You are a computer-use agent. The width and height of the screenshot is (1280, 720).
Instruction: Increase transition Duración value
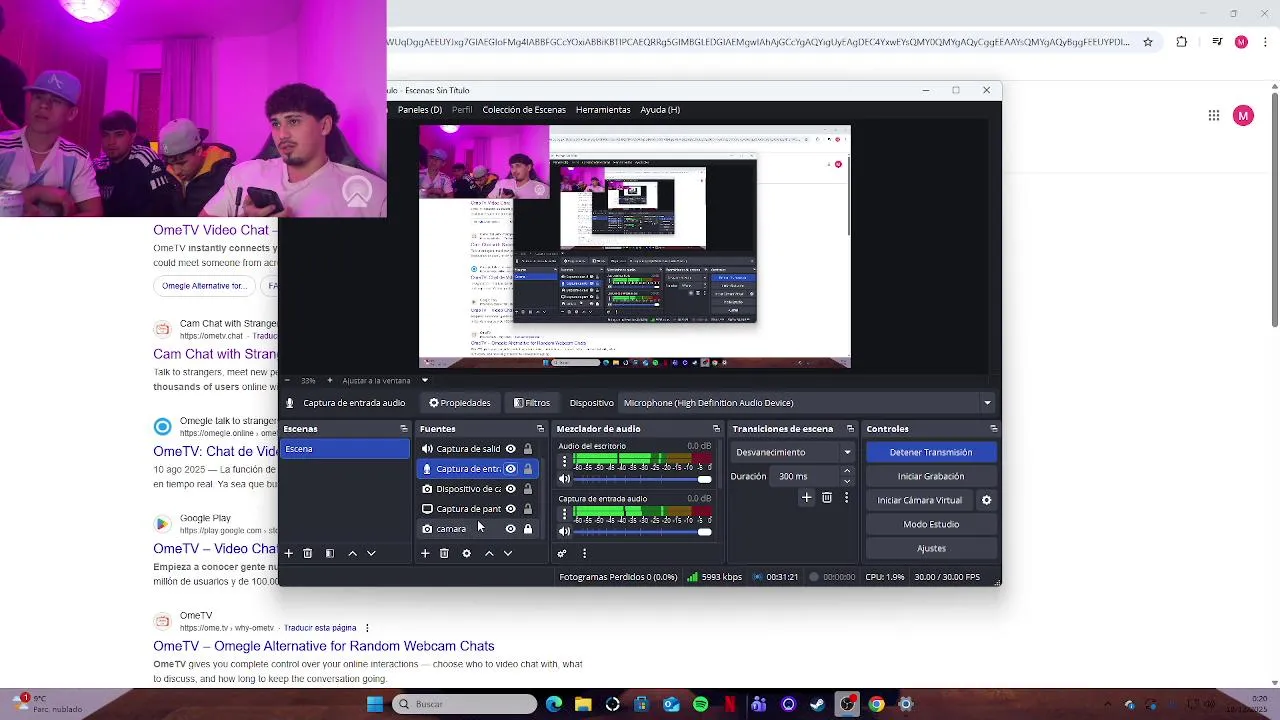point(847,471)
